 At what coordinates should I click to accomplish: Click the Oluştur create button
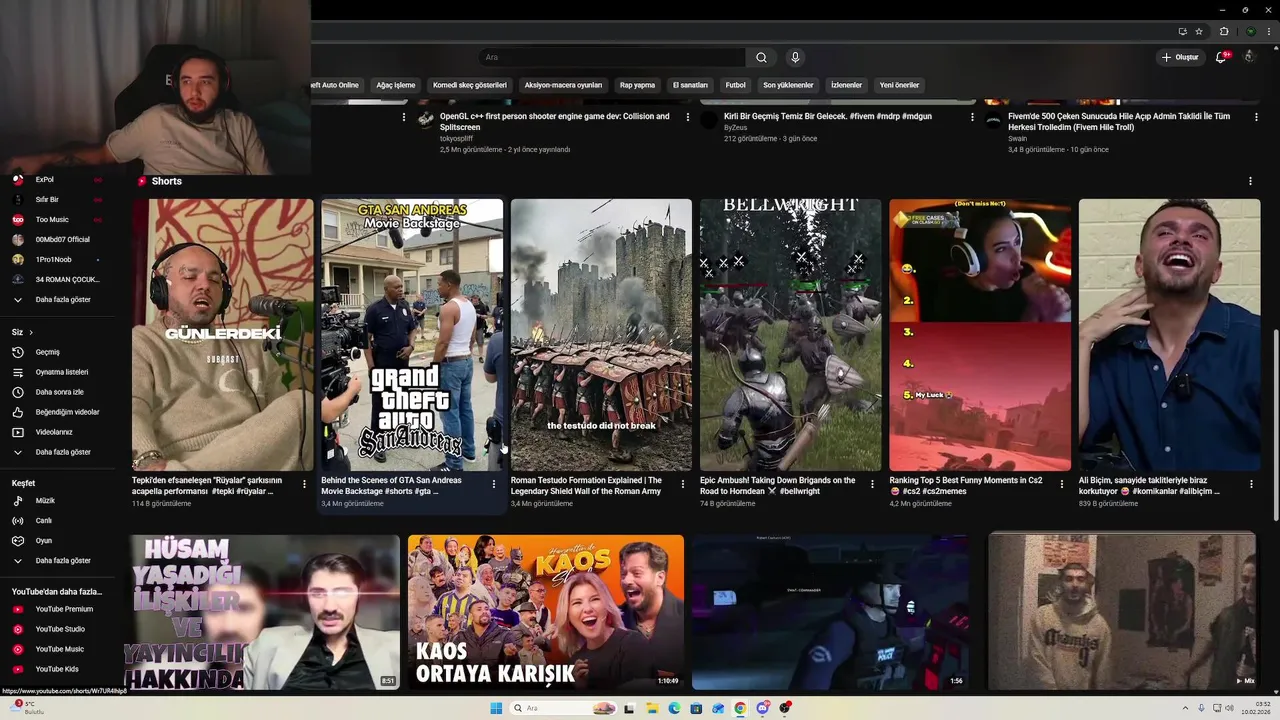coord(1180,57)
